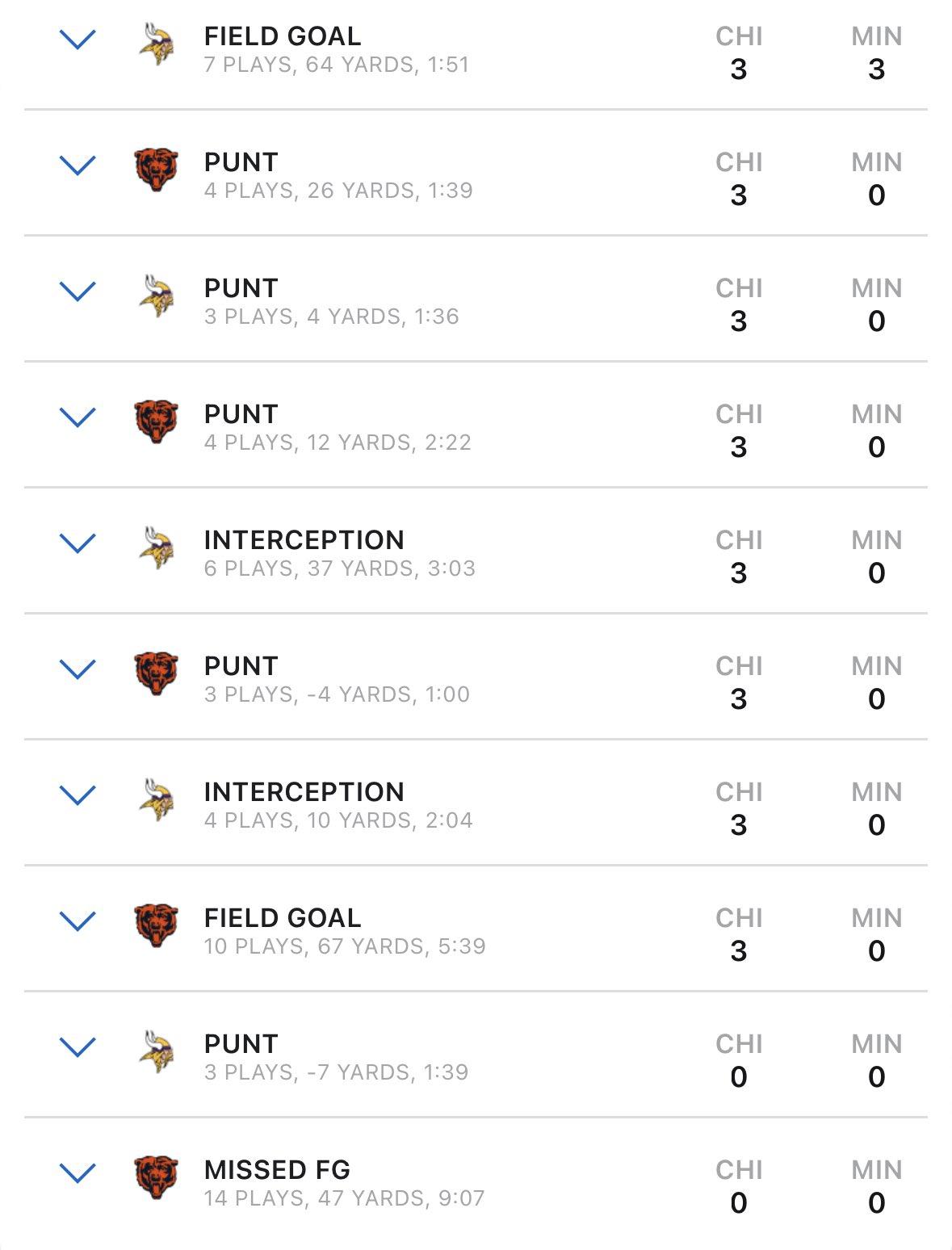952x1250 pixels.
Task: Expand the Bears 3 plays, -4 yards punt
Action: (x=78, y=669)
